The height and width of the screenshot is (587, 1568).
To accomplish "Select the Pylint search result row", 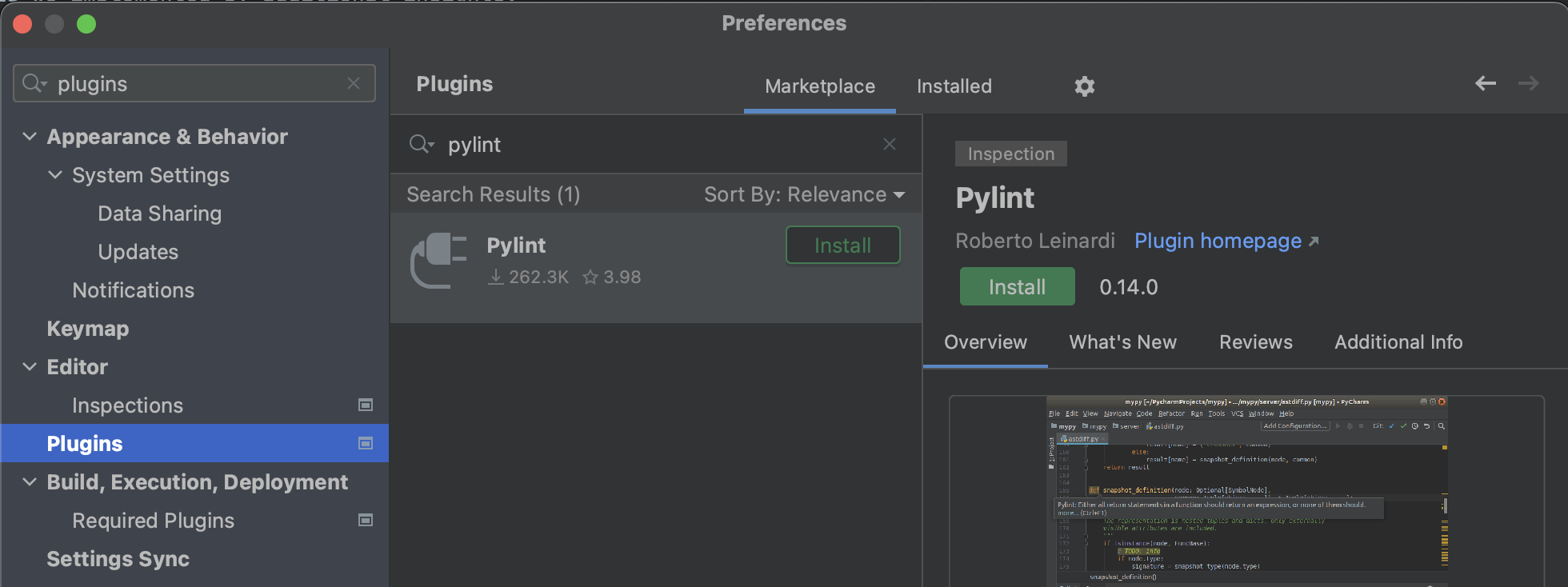I will 656,268.
